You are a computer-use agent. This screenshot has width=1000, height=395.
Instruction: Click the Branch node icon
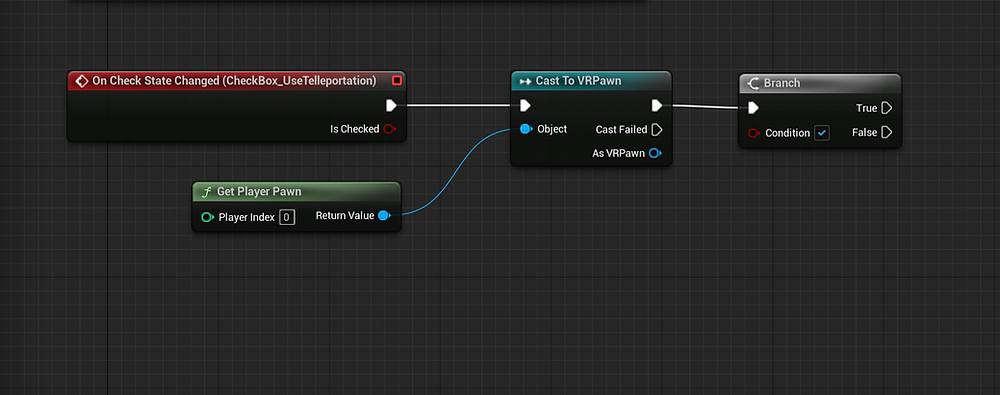(753, 83)
